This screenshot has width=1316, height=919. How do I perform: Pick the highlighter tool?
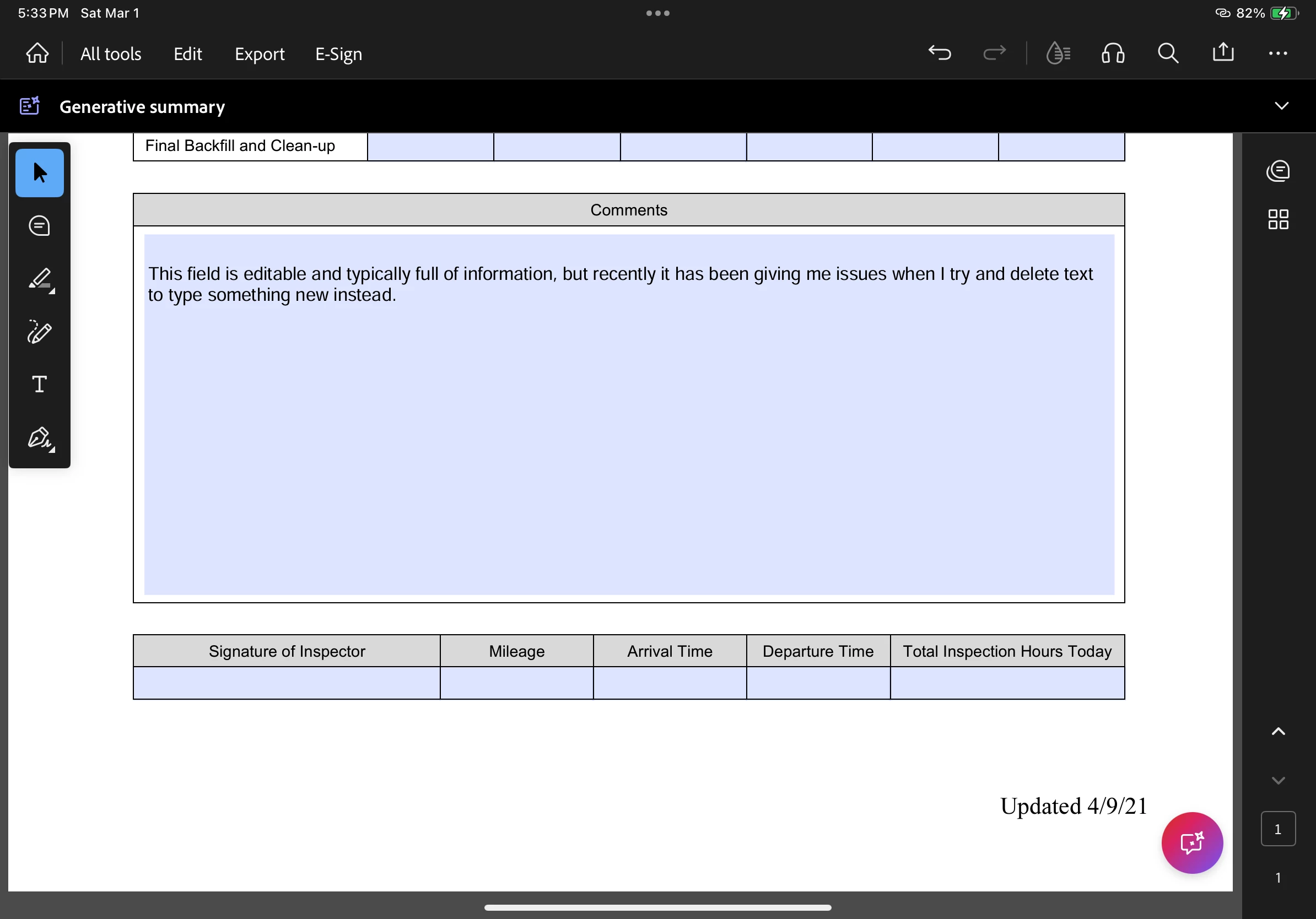click(x=40, y=279)
